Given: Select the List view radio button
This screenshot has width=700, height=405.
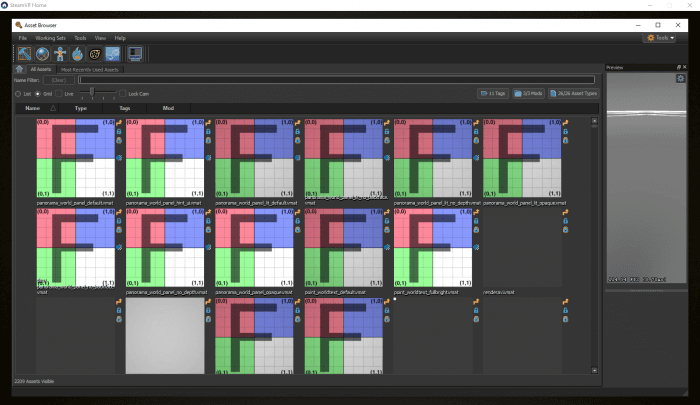Looking at the screenshot, I should (x=18, y=94).
